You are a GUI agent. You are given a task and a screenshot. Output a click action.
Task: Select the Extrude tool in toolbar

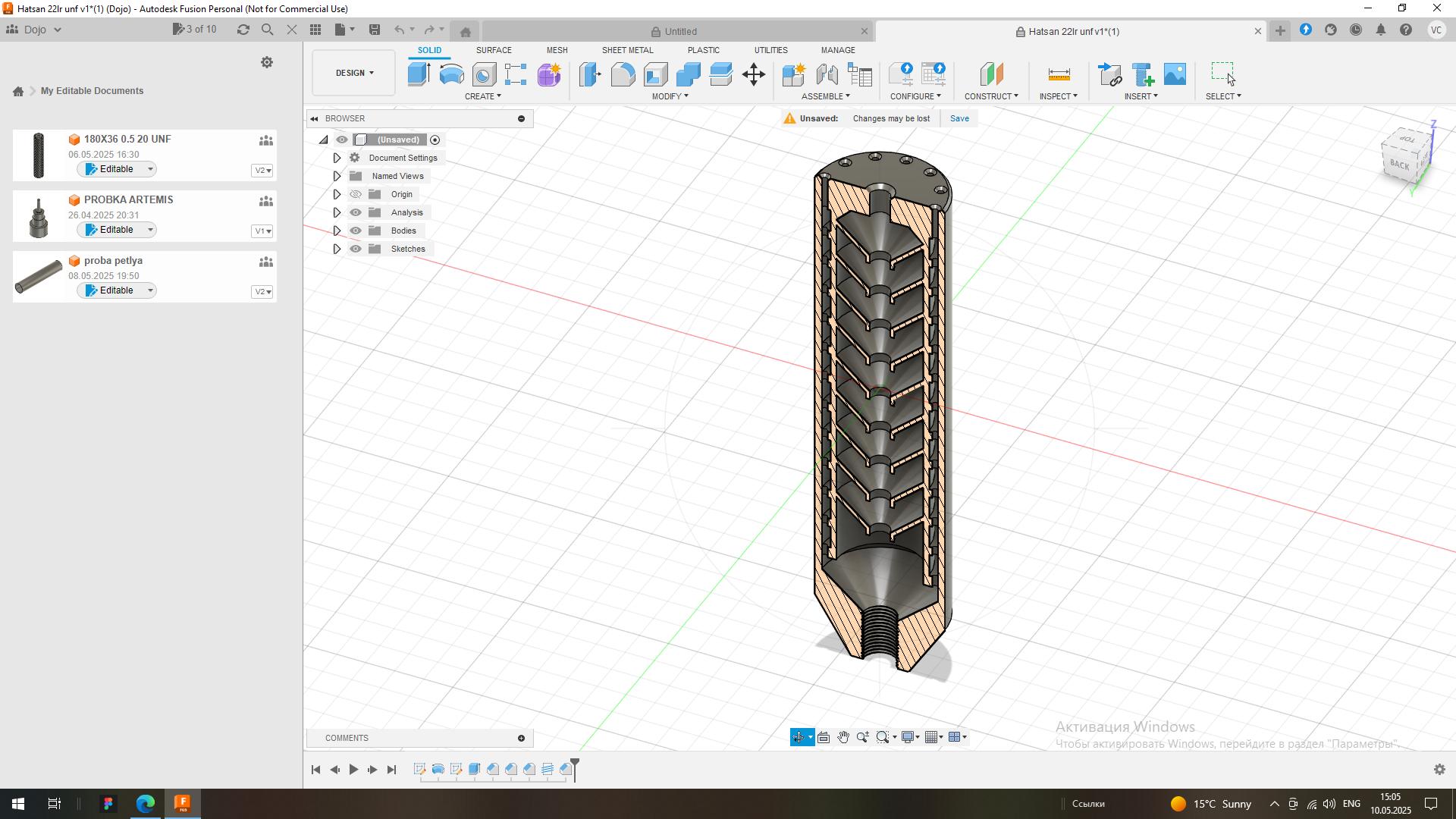point(419,74)
